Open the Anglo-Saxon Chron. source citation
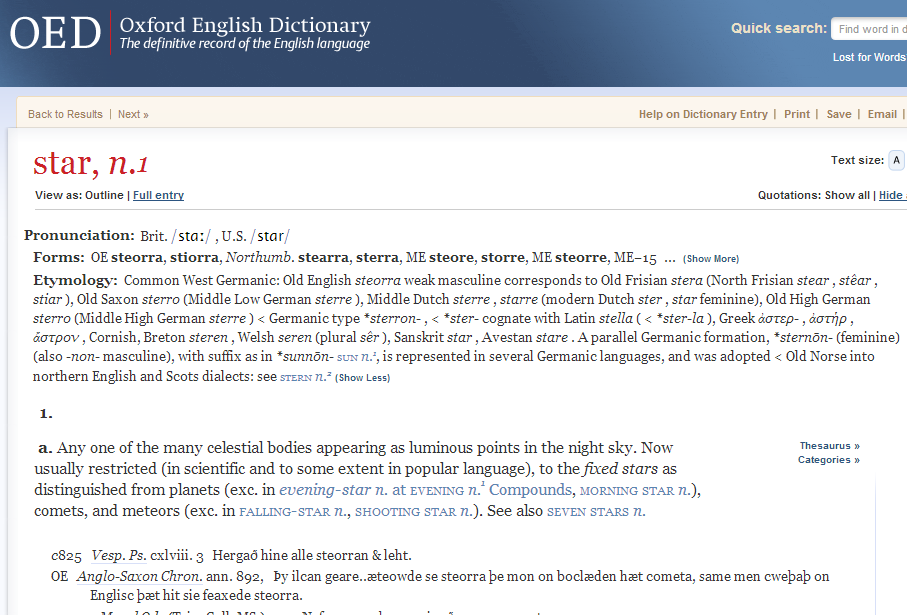Screen dimensions: 907x615 point(139,576)
